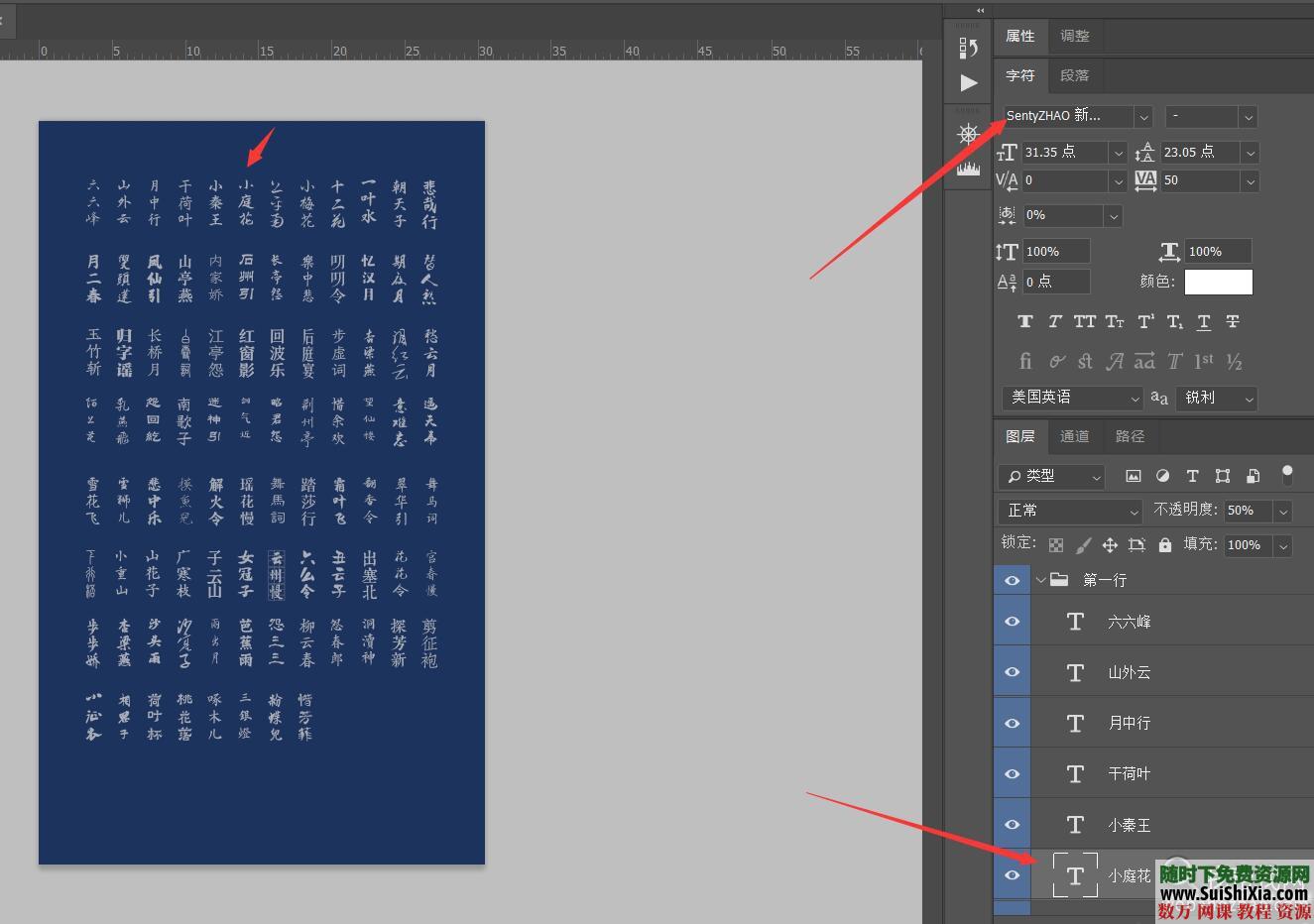Viewport: 1314px width, 924px height.
Task: Hide the 六六峰 text layer
Action: (1012, 622)
